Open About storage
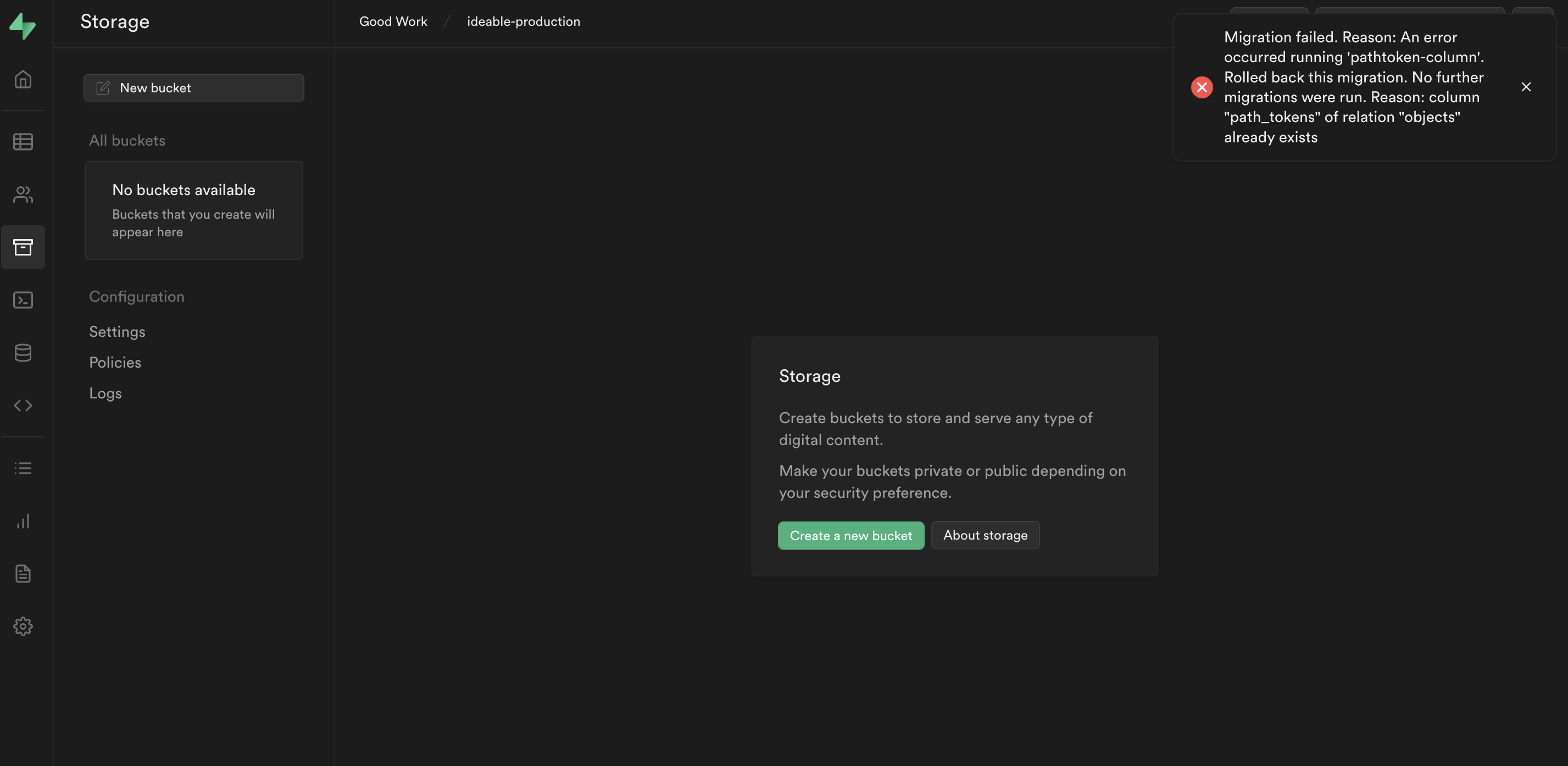The image size is (1568, 766). tap(985, 535)
